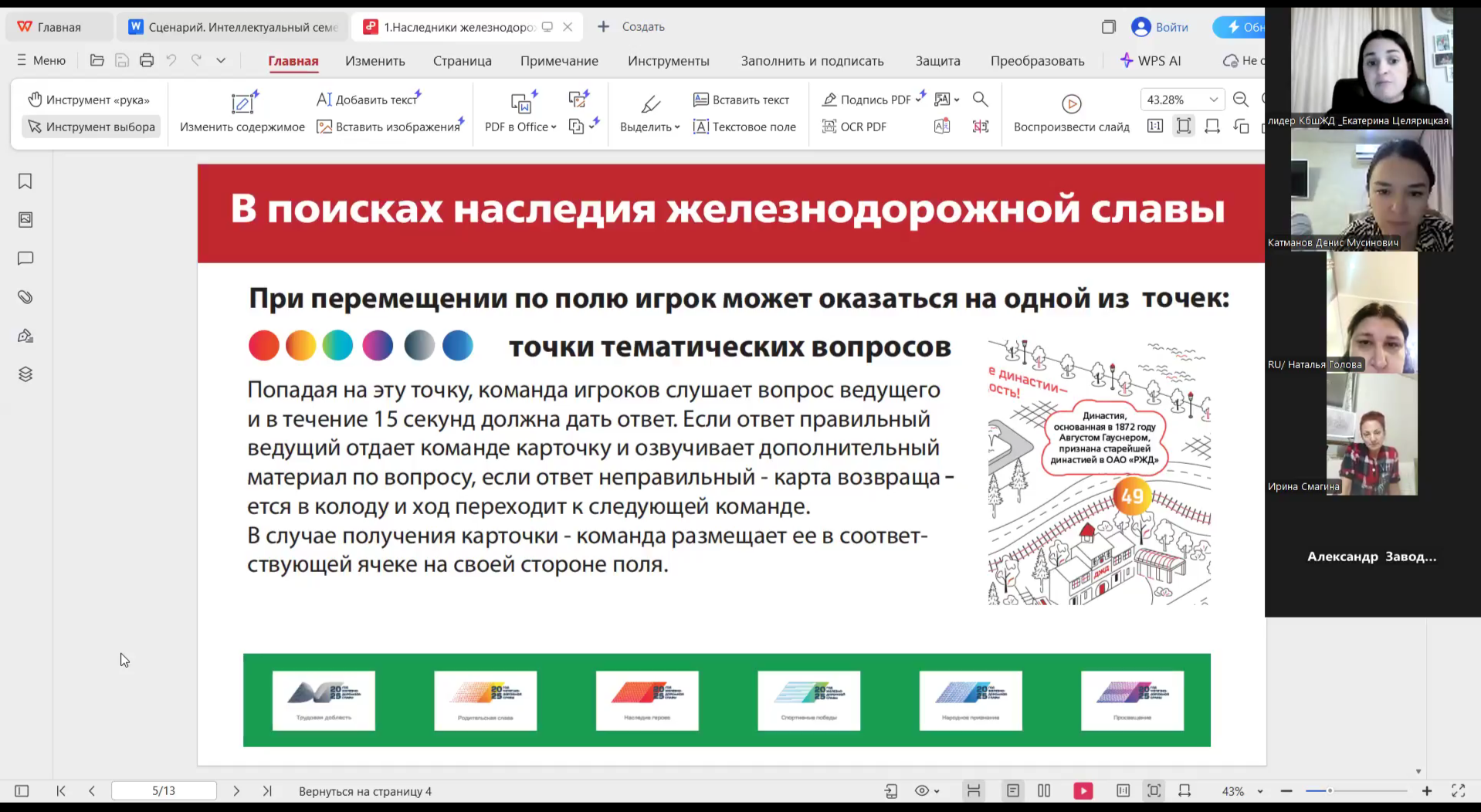Open the layers panel icon
Image resolution: width=1481 pixels, height=812 pixels.
[25, 374]
